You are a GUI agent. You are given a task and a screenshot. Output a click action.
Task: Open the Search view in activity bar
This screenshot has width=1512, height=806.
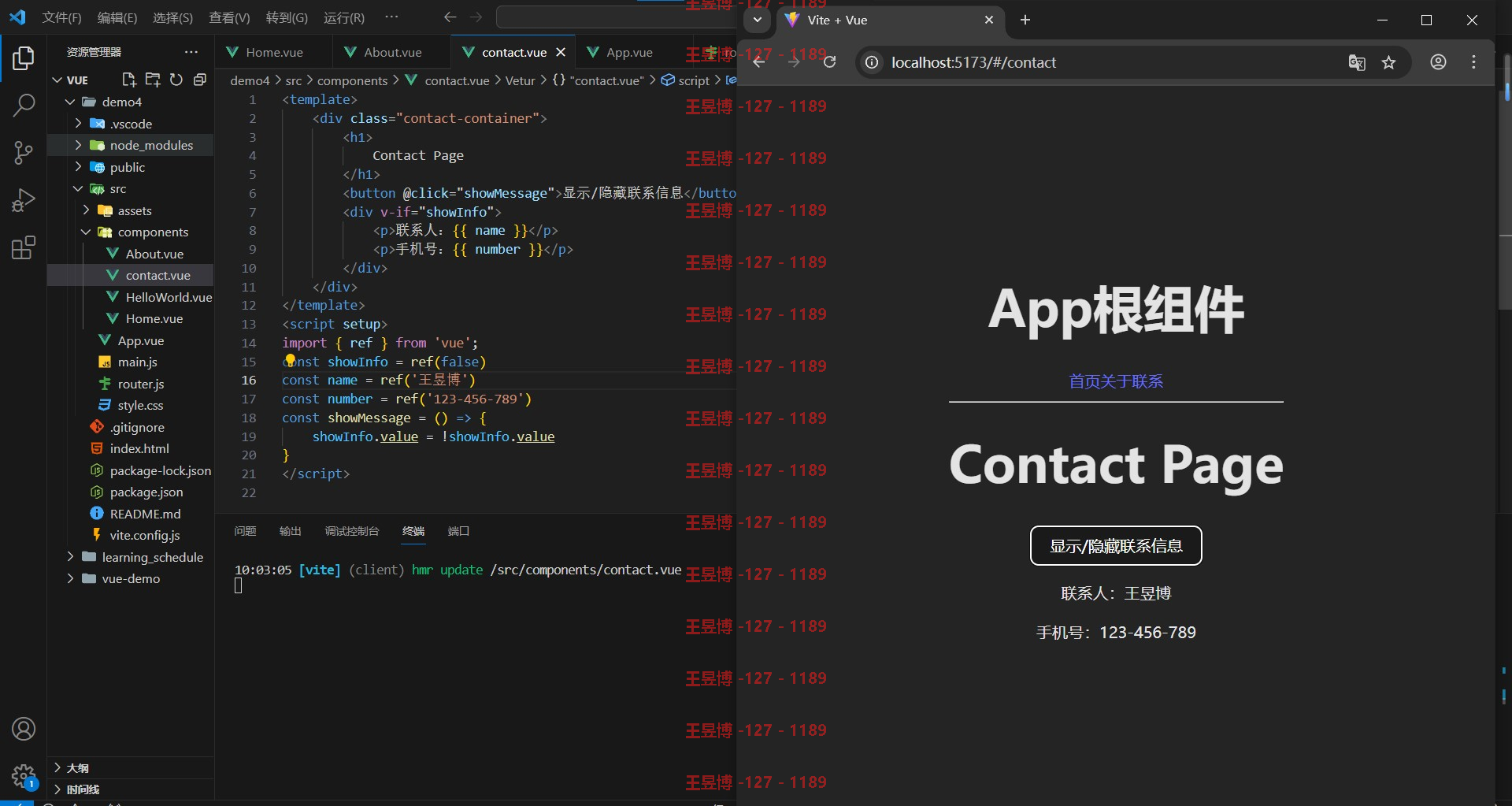click(24, 105)
